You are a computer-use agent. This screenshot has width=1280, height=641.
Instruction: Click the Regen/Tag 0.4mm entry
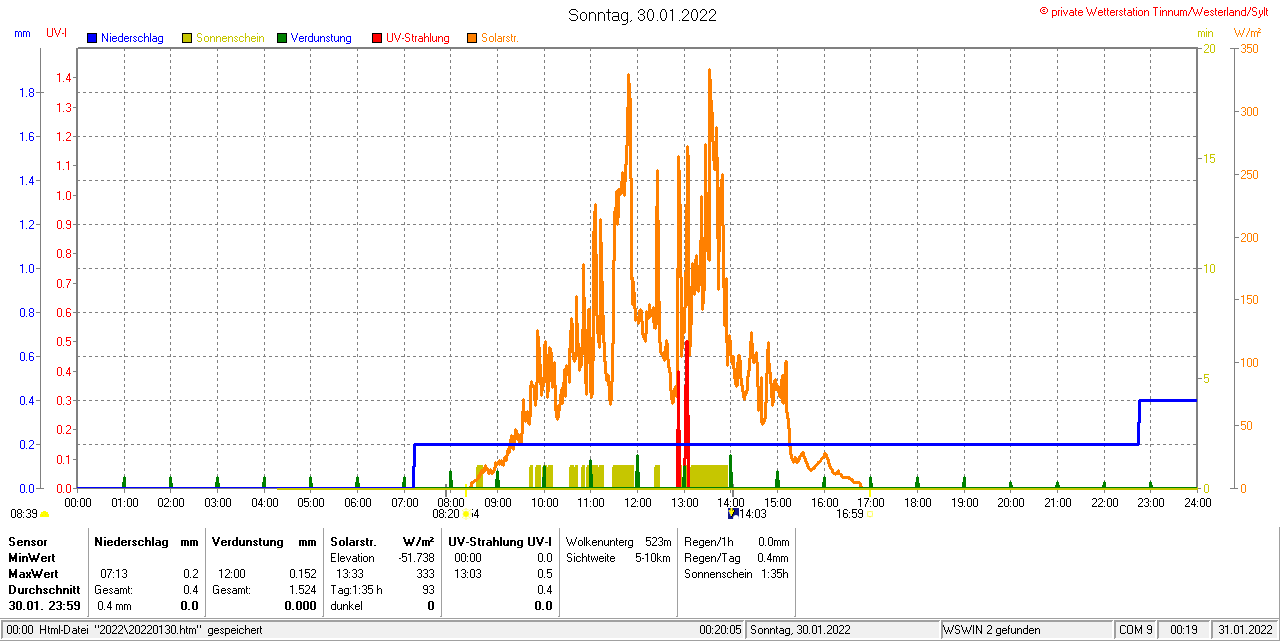pos(736,557)
